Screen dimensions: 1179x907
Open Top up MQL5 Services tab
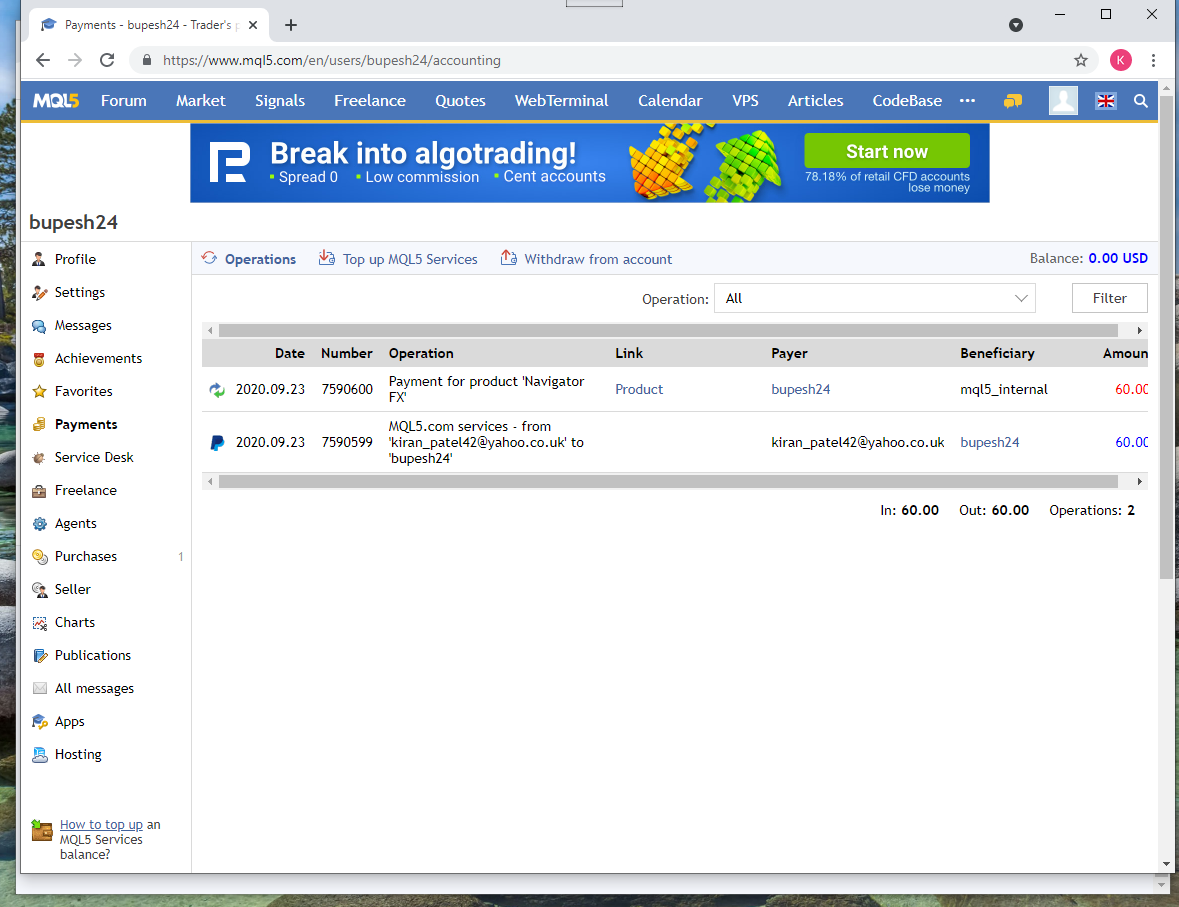[399, 259]
